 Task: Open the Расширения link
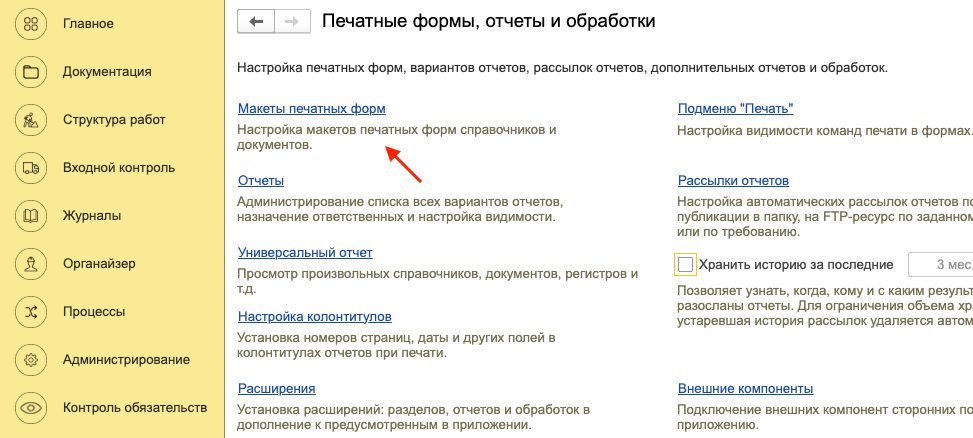[277, 388]
